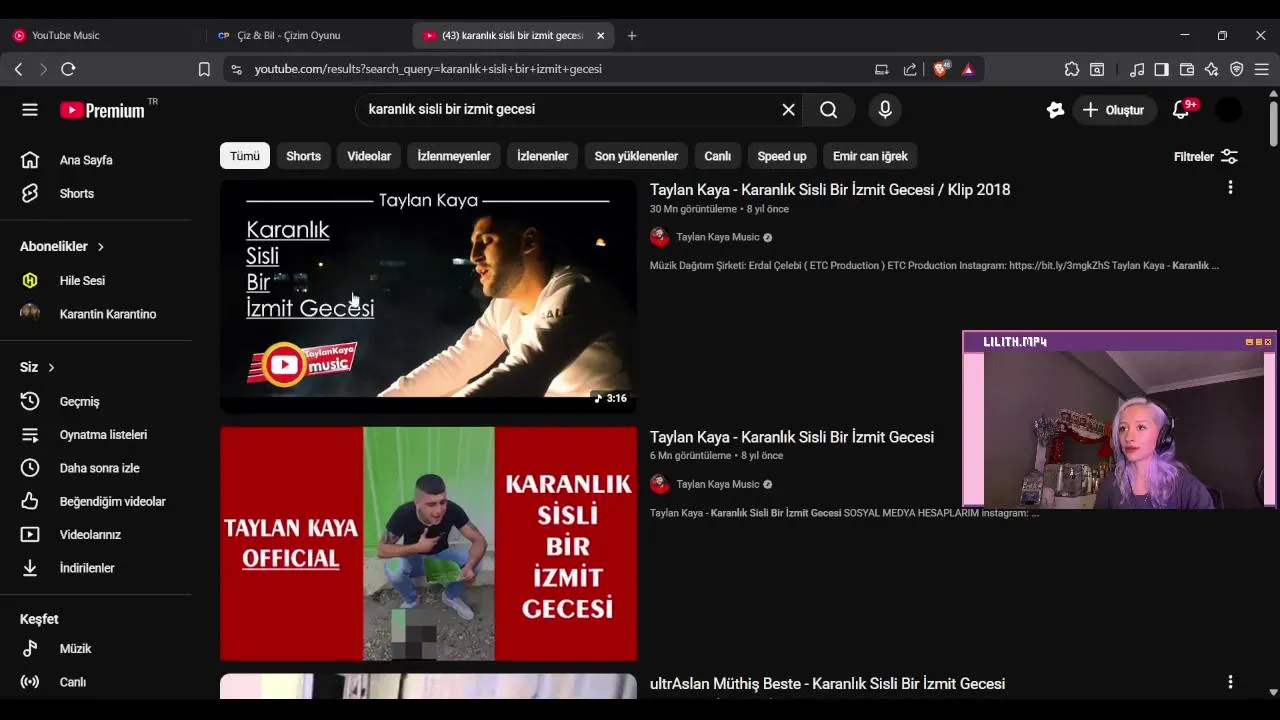1280x720 pixels.
Task: Select the Son yüklenenler filter chip
Action: (x=636, y=156)
